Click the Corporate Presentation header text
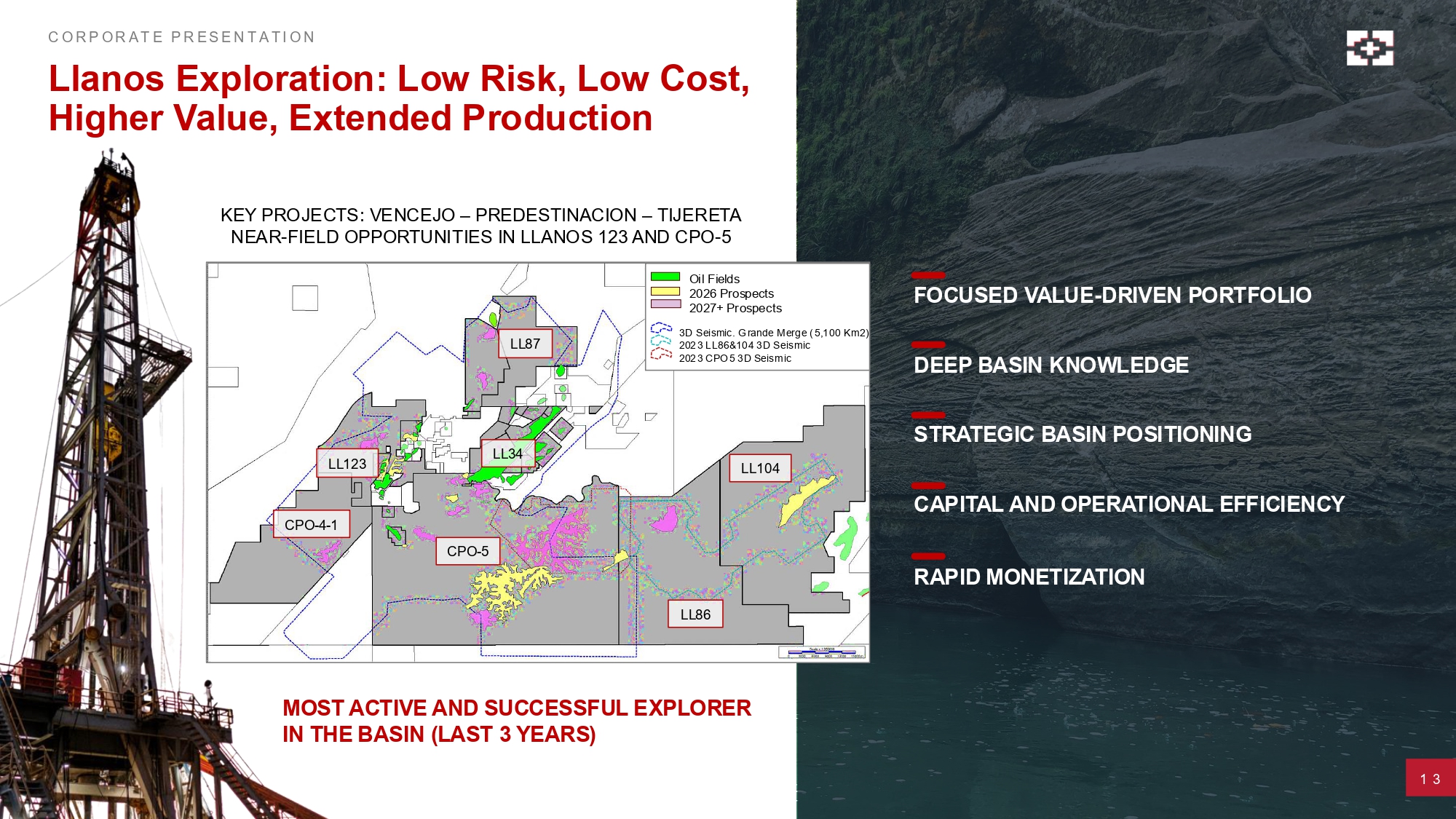The image size is (1456, 819). point(181,37)
